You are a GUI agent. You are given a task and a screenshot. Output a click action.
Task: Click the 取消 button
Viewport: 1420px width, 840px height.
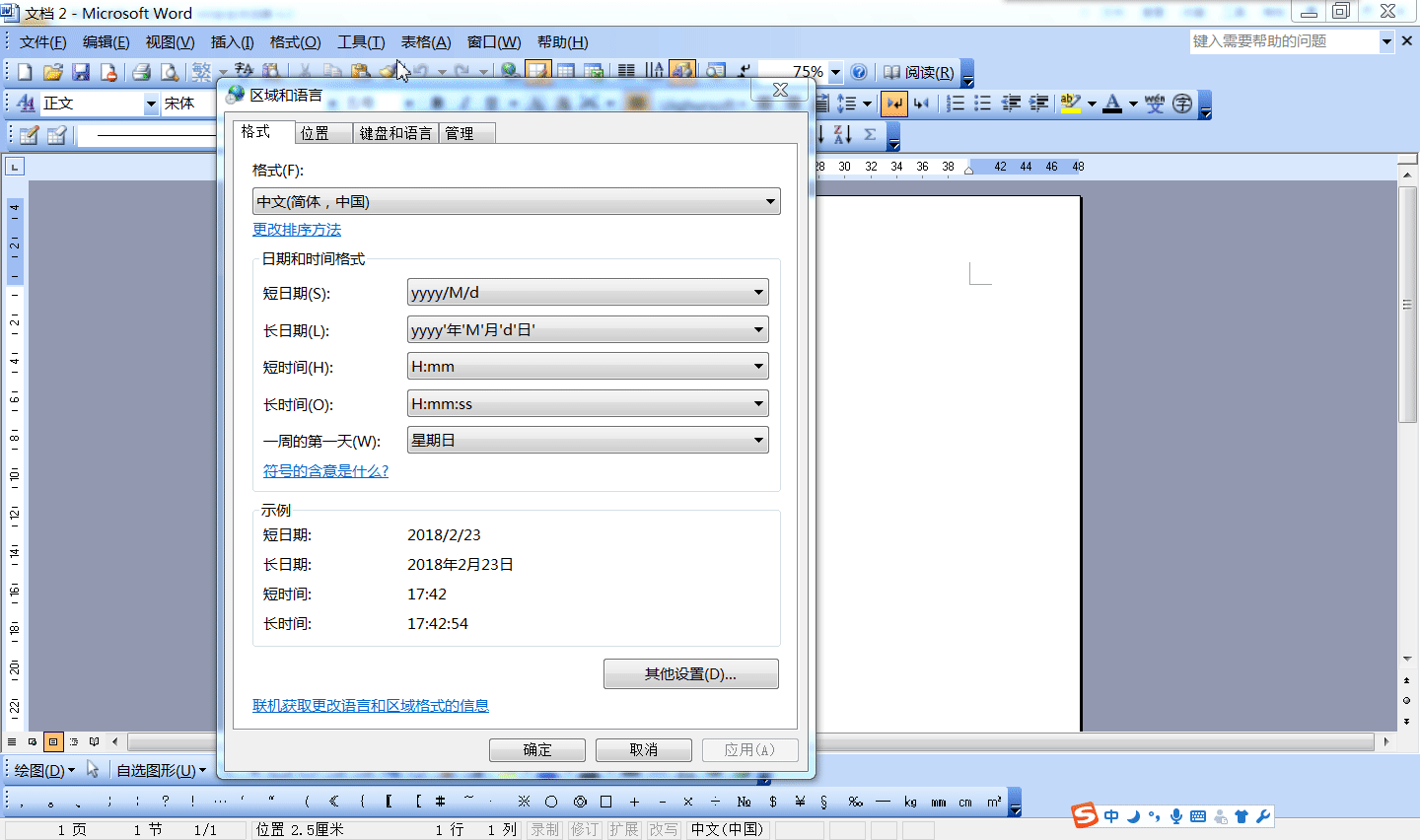click(644, 750)
